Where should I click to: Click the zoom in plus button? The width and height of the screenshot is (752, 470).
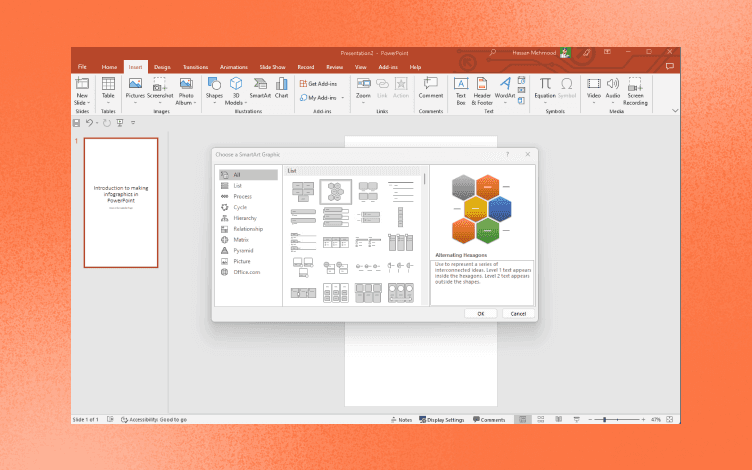pyautogui.click(x=643, y=420)
